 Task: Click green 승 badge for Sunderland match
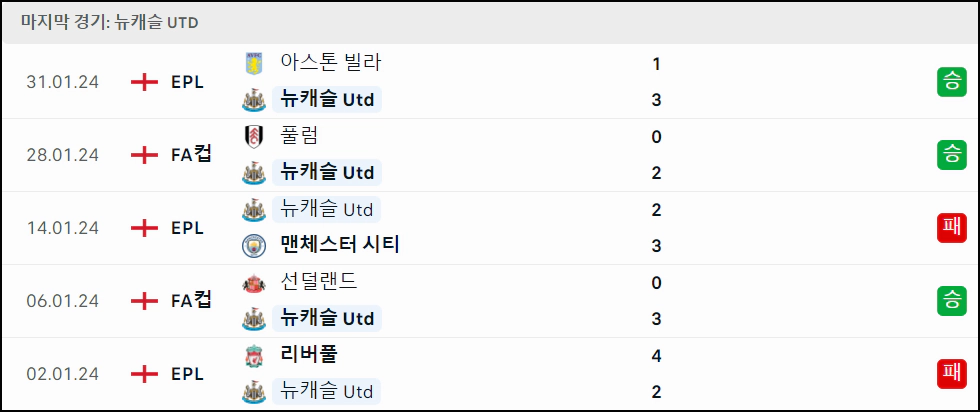point(951,301)
